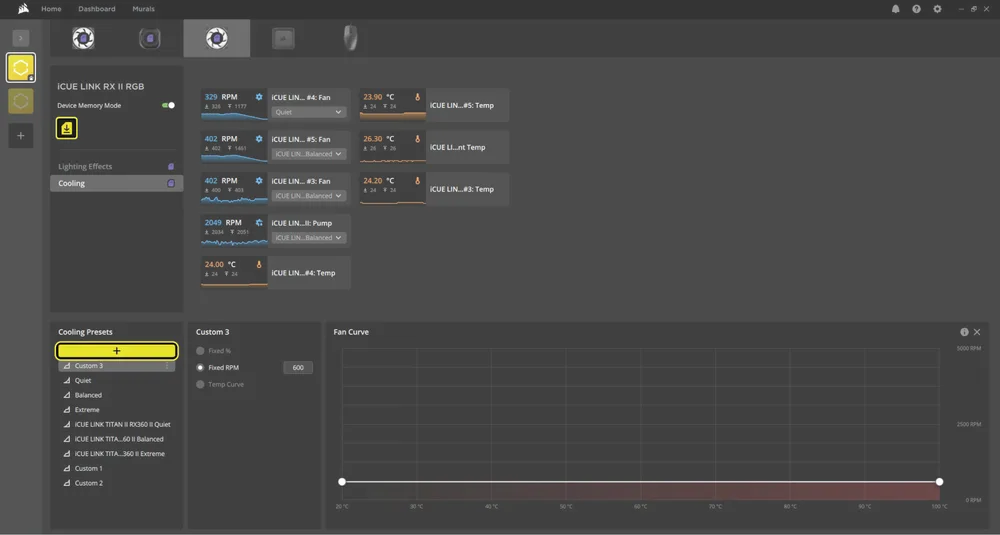Open the Dashboard tab
Screen dimensions: 1000x535
[97, 9]
